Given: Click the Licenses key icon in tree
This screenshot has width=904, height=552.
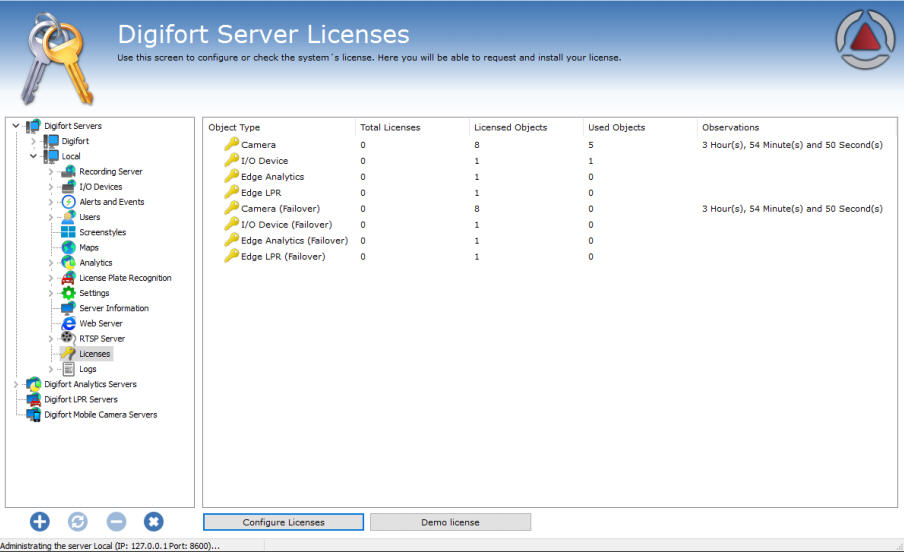Looking at the screenshot, I should (68, 353).
